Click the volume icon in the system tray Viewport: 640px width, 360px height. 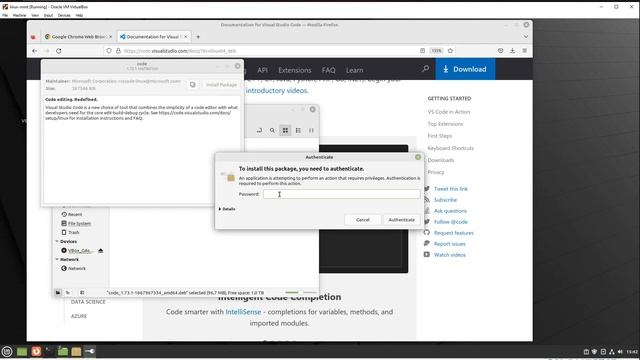pyautogui.click(x=620, y=352)
